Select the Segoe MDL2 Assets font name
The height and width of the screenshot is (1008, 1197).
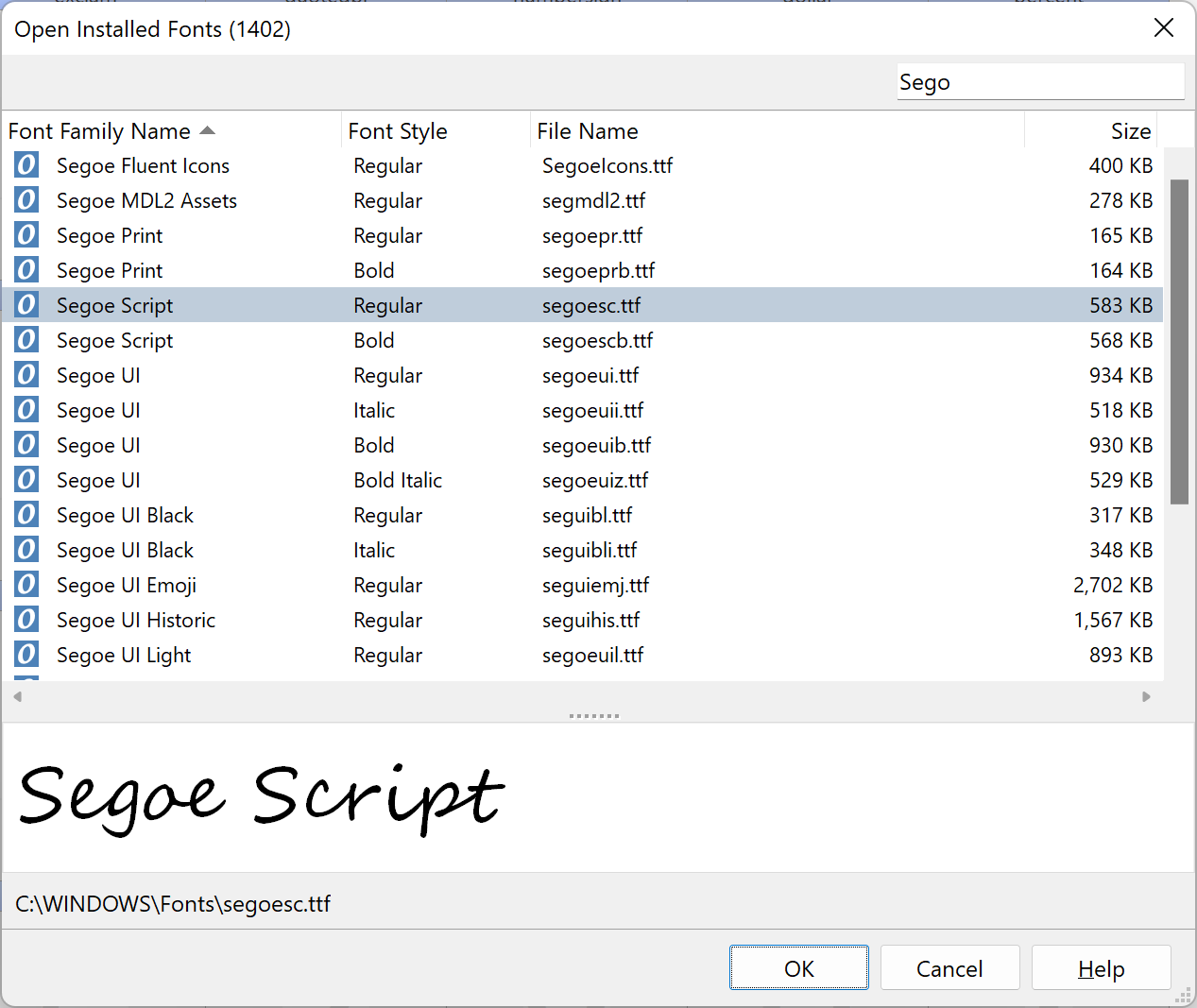click(x=146, y=200)
